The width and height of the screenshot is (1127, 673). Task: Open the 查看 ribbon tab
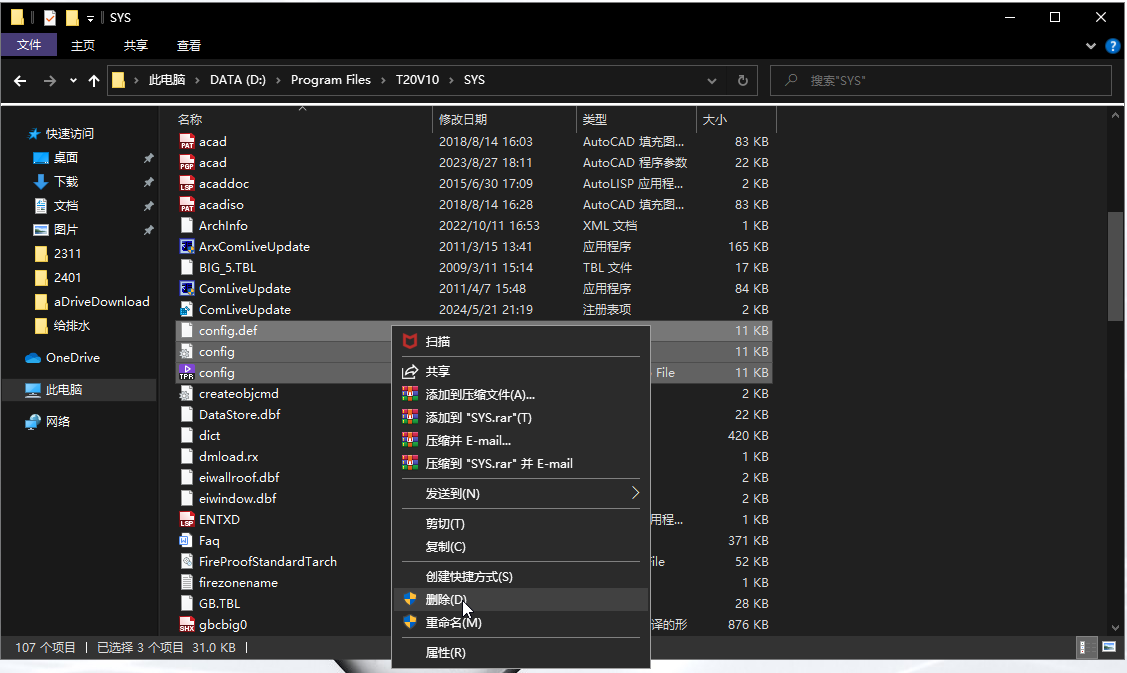click(x=189, y=45)
